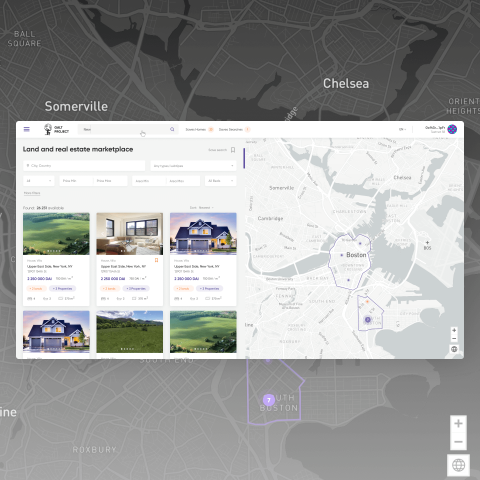
Task: Click the inner map zoom in button
Action: click(x=454, y=330)
